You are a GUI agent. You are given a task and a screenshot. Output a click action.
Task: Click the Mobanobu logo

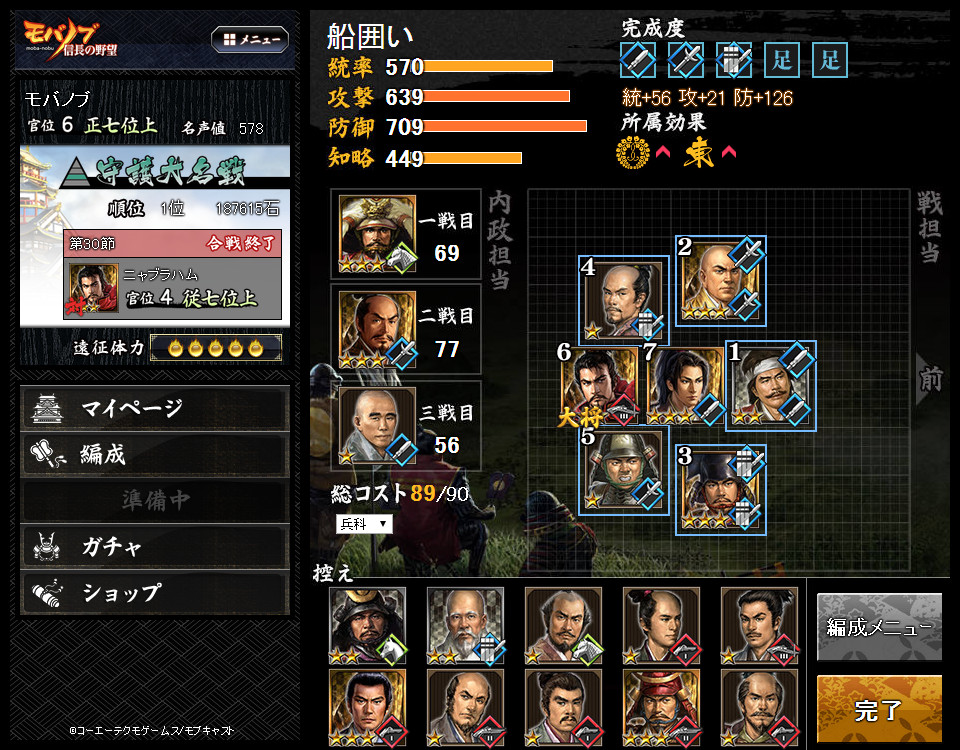coord(70,40)
